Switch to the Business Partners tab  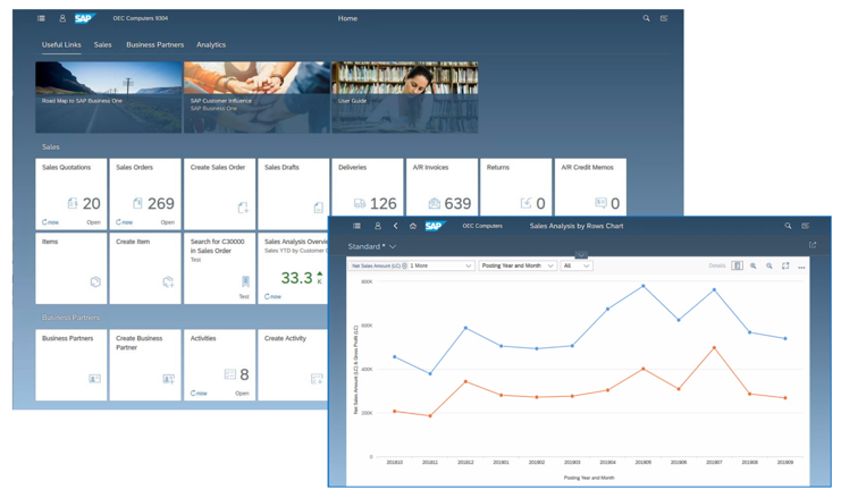point(155,45)
